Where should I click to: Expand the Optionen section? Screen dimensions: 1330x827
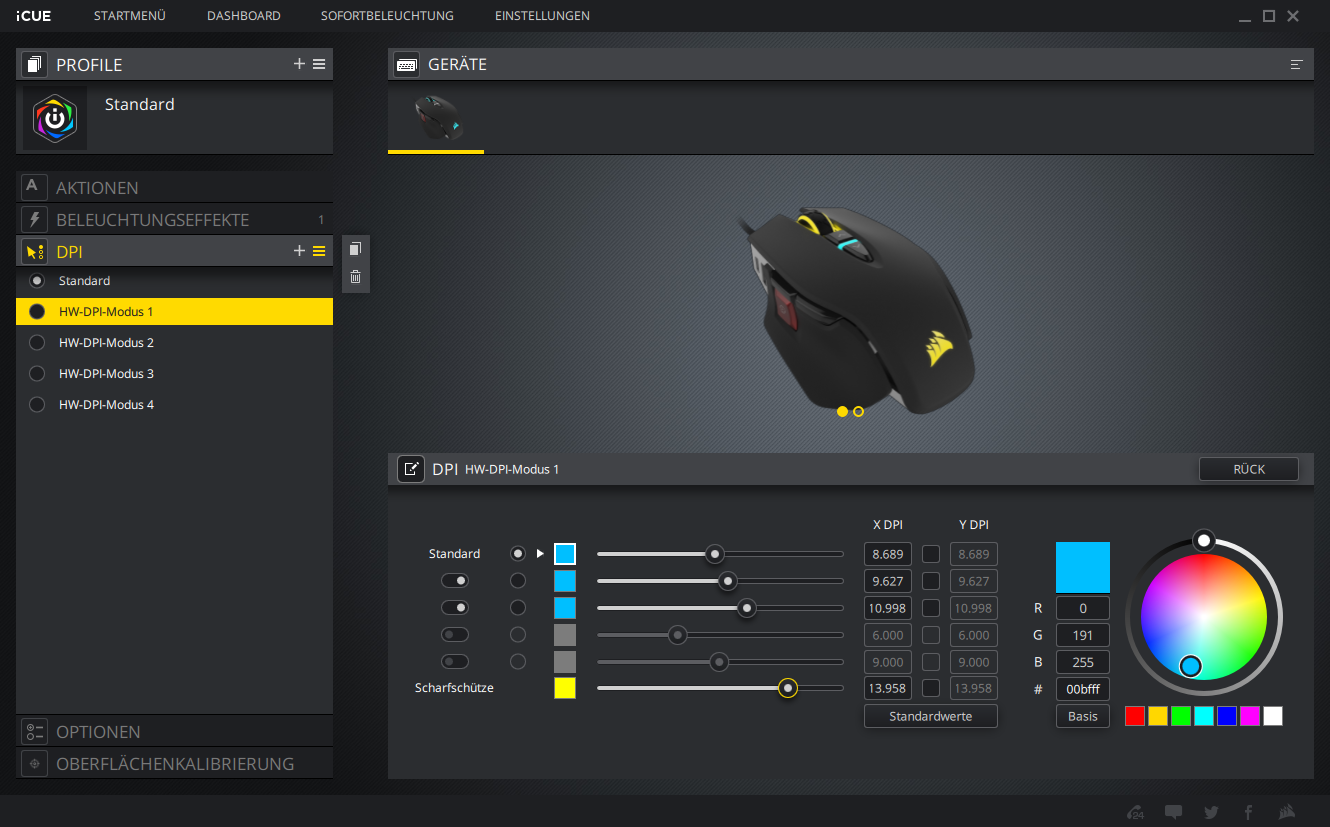pos(98,732)
